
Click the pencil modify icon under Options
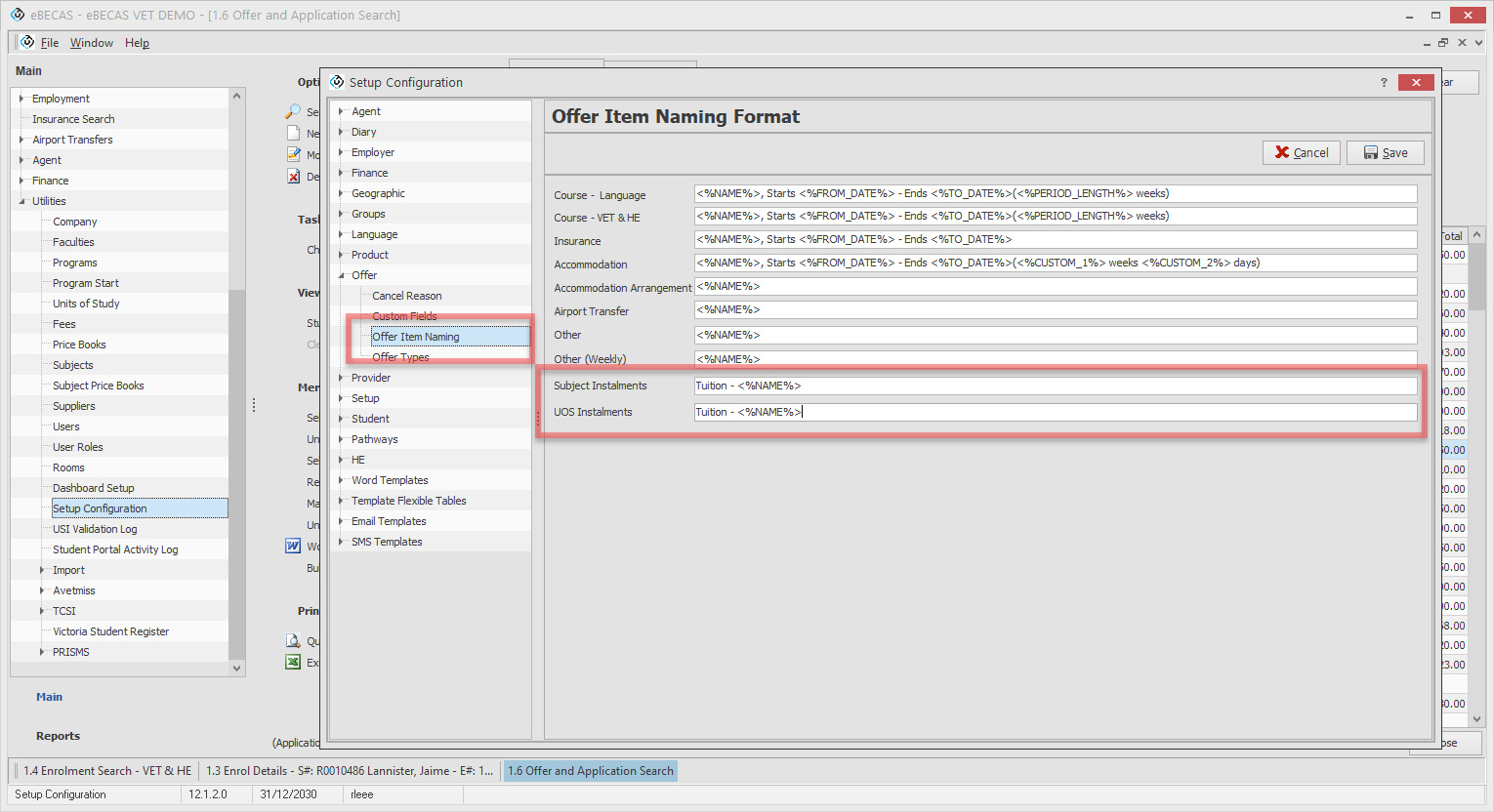click(293, 154)
